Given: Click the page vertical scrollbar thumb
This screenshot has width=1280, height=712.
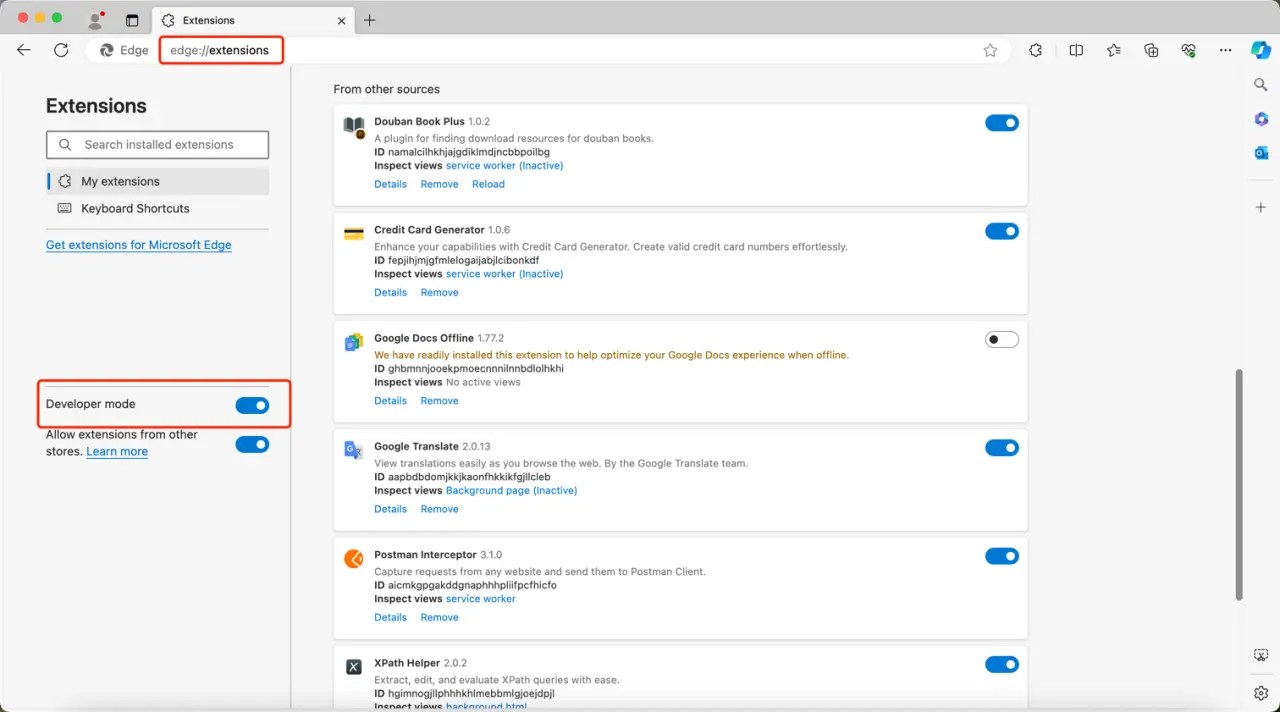Looking at the screenshot, I should pyautogui.click(x=1240, y=485).
